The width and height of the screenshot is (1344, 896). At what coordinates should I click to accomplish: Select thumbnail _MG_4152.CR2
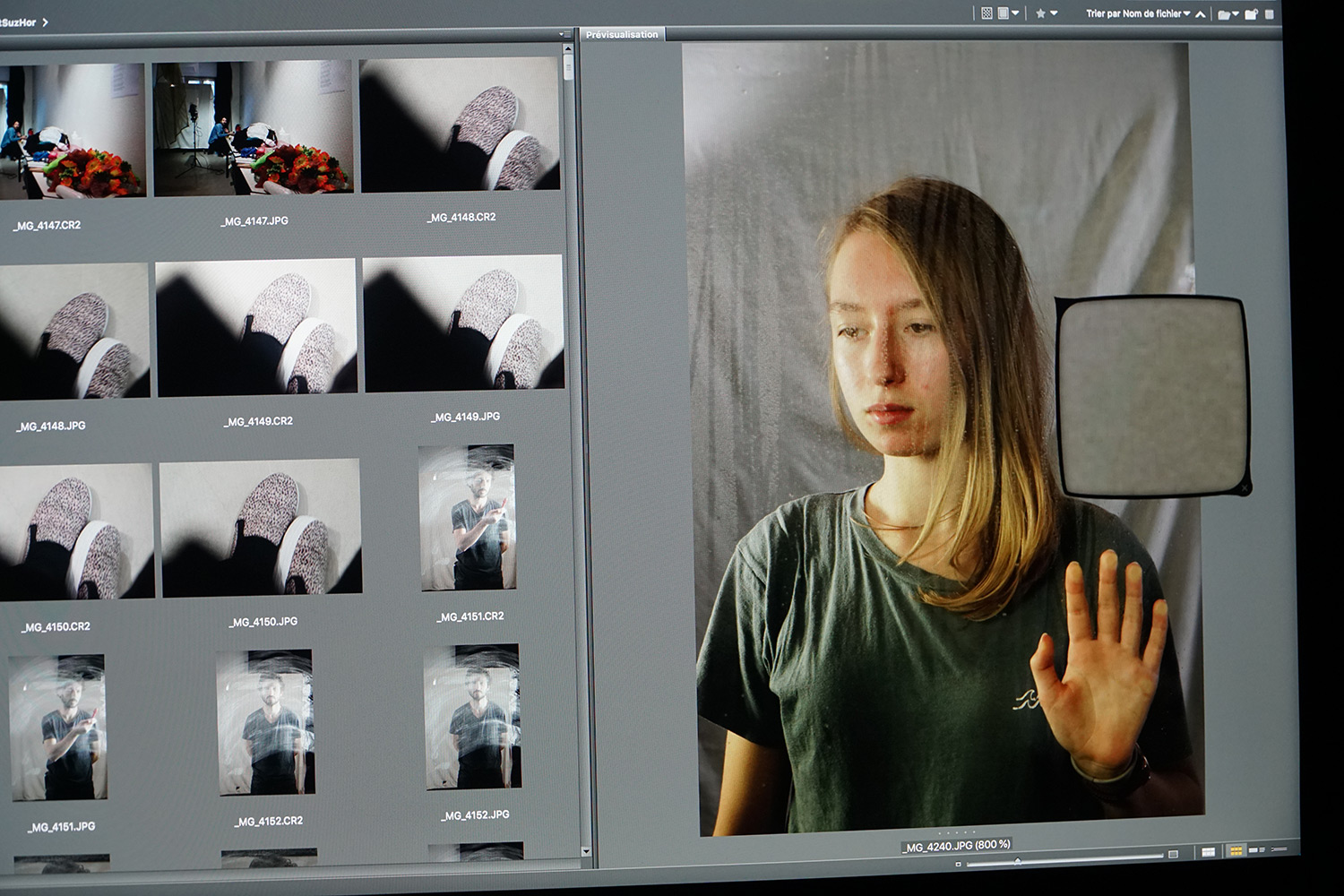pyautogui.click(x=266, y=722)
